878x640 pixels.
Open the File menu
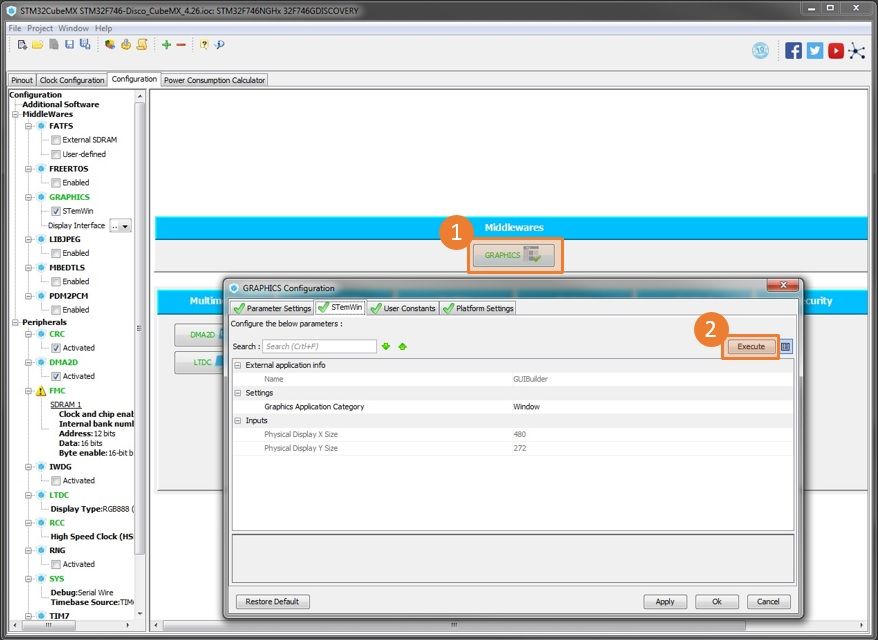[x=15, y=28]
